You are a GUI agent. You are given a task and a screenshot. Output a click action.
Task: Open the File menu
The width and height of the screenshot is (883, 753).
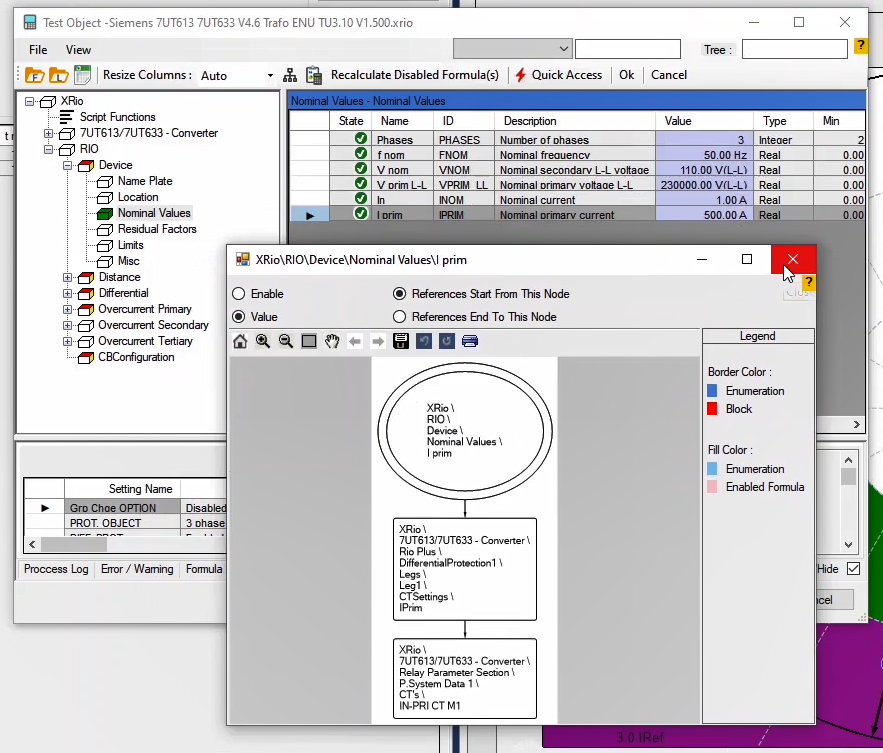(38, 49)
